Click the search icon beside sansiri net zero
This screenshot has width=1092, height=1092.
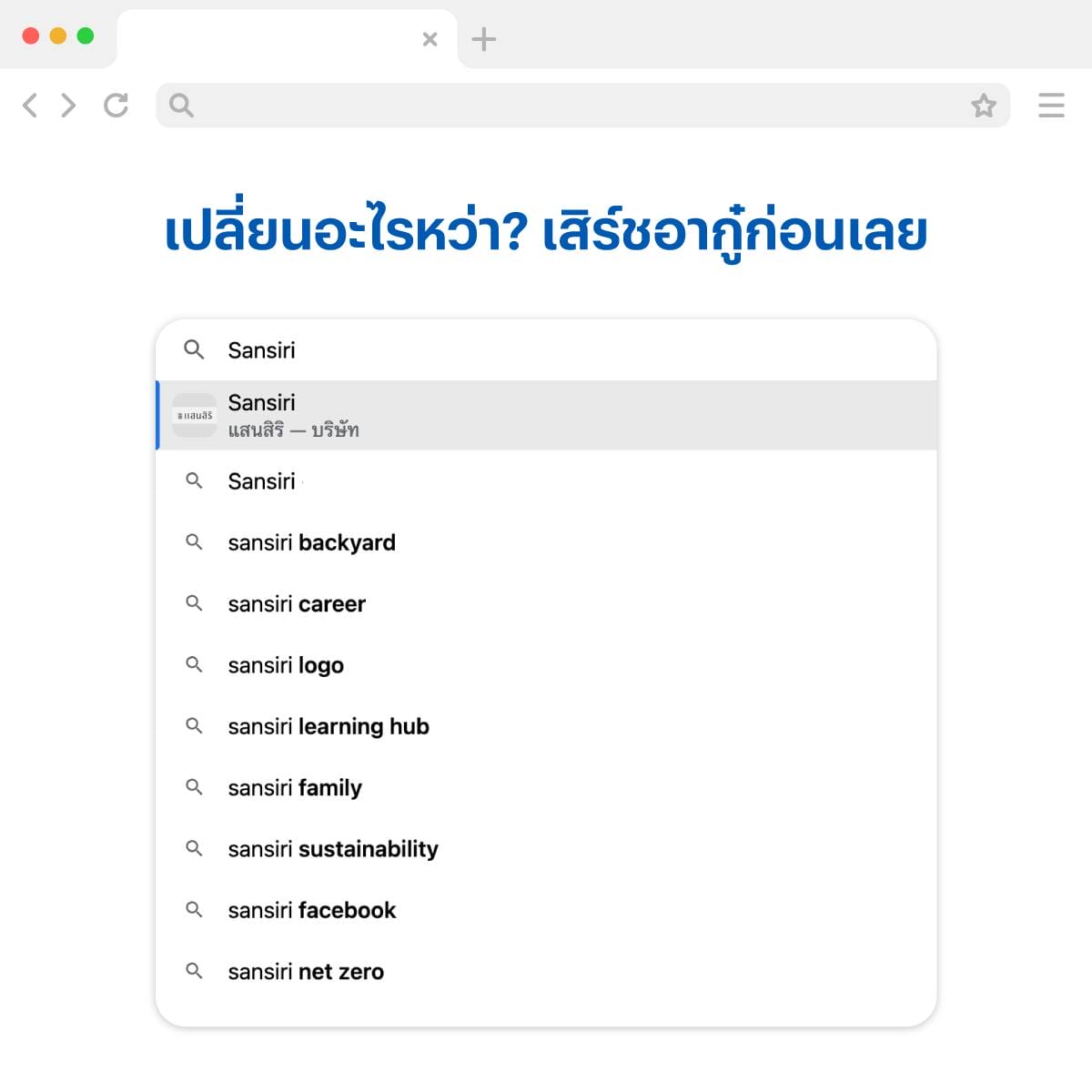click(x=194, y=971)
